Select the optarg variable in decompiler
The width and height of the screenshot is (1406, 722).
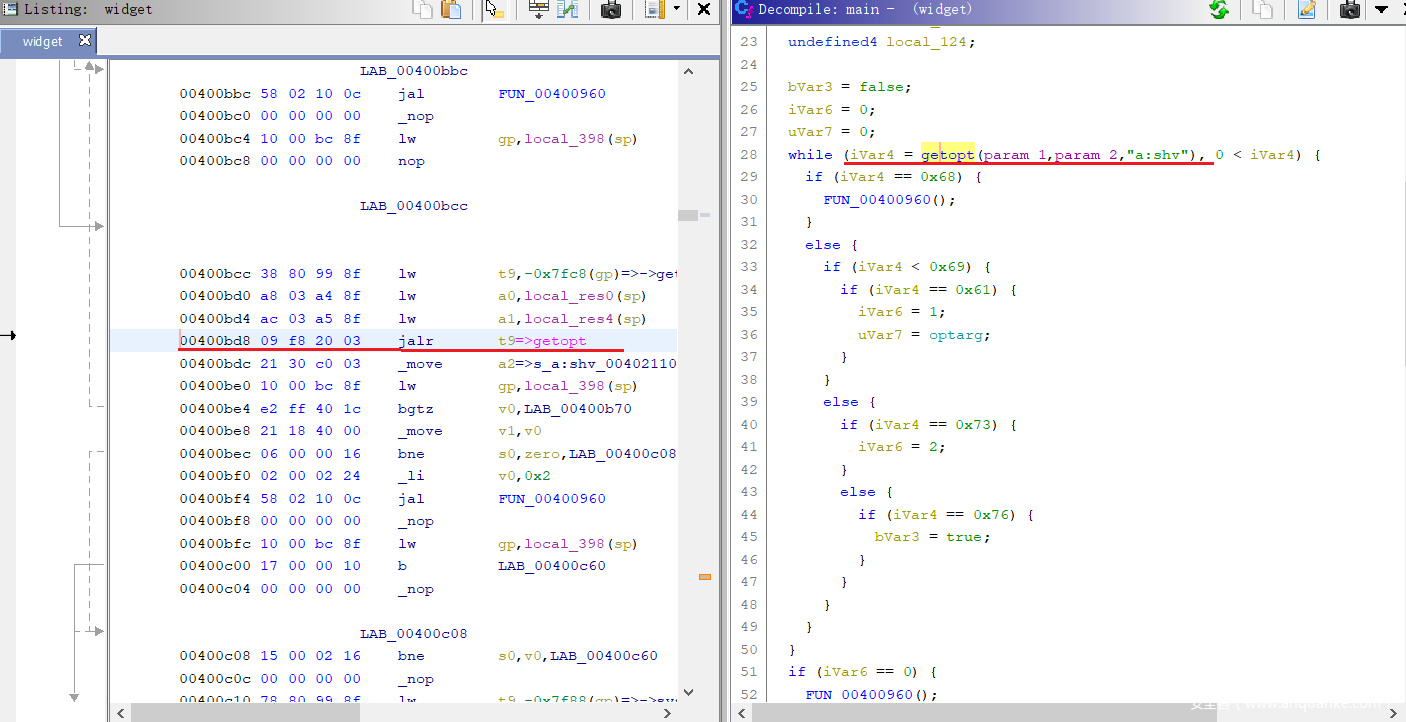point(959,335)
